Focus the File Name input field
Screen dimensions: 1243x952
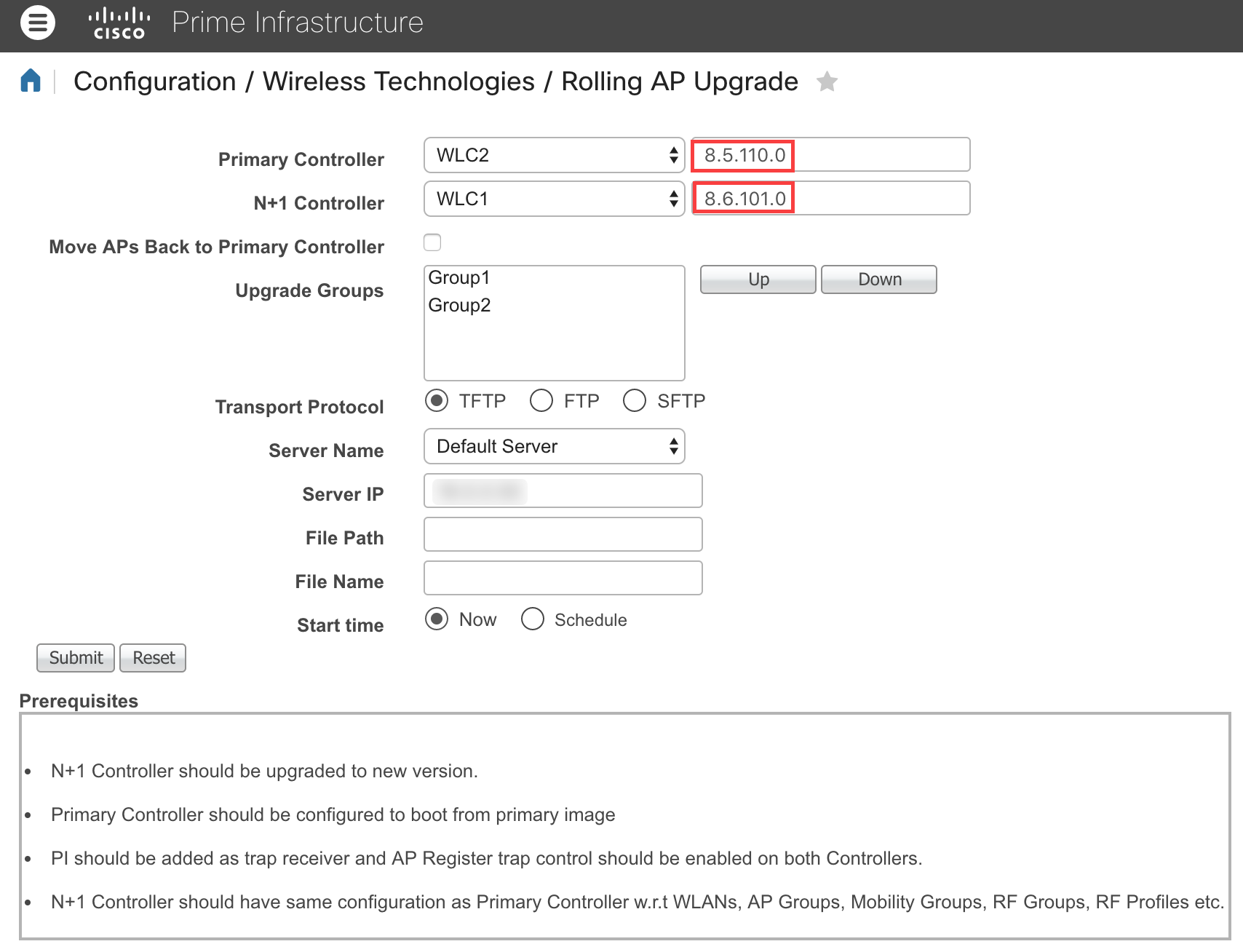[x=563, y=578]
